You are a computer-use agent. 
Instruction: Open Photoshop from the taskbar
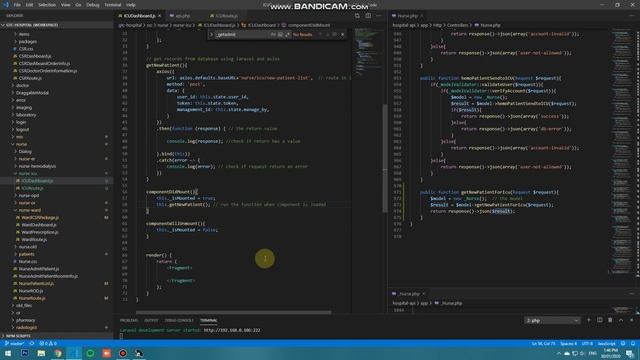coord(24,353)
